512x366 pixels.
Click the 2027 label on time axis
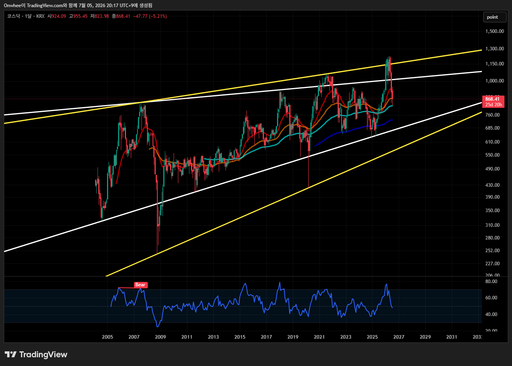coord(399,337)
